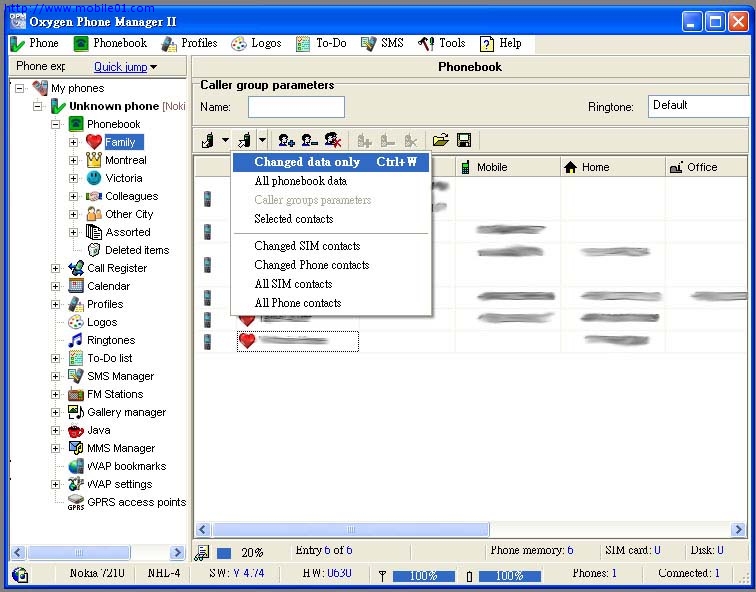Click the caller group Name input field
The width and height of the screenshot is (756, 592).
(x=296, y=107)
